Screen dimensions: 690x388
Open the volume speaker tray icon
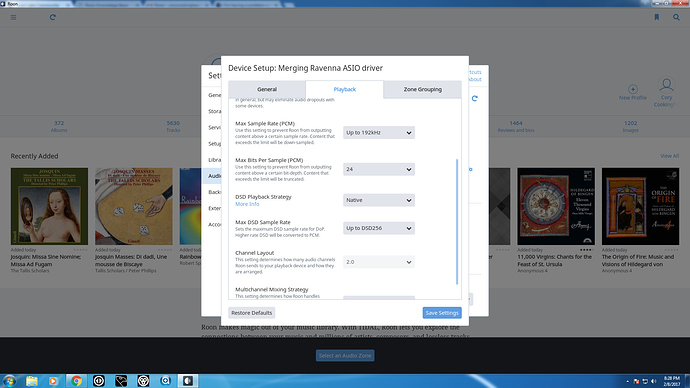[x=653, y=381]
